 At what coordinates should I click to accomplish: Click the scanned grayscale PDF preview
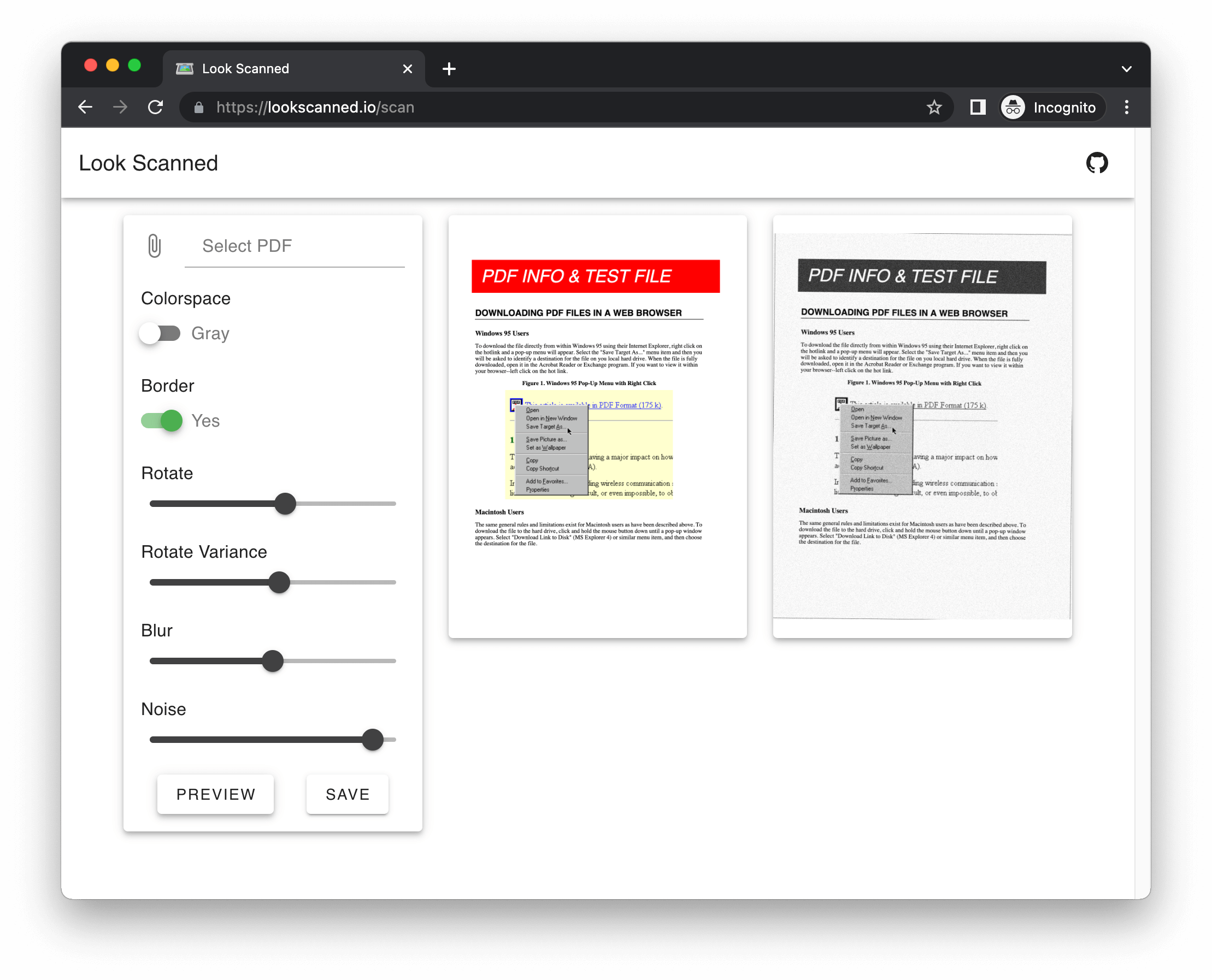pos(922,426)
